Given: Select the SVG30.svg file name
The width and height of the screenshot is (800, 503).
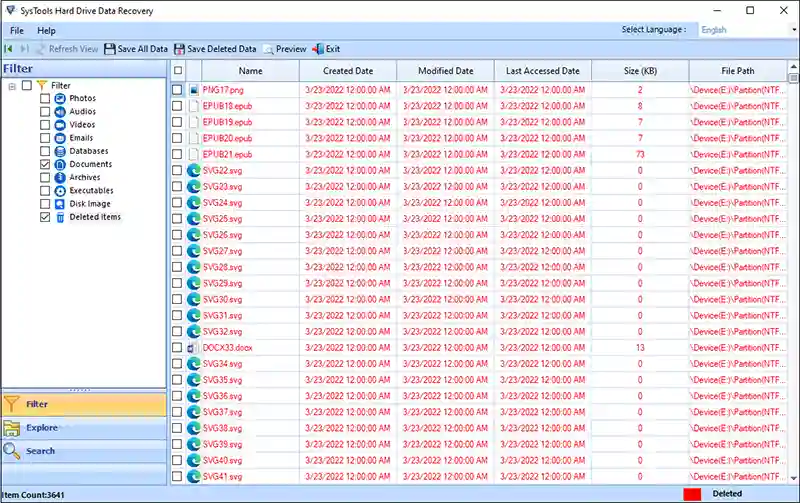Looking at the screenshot, I should [222, 299].
